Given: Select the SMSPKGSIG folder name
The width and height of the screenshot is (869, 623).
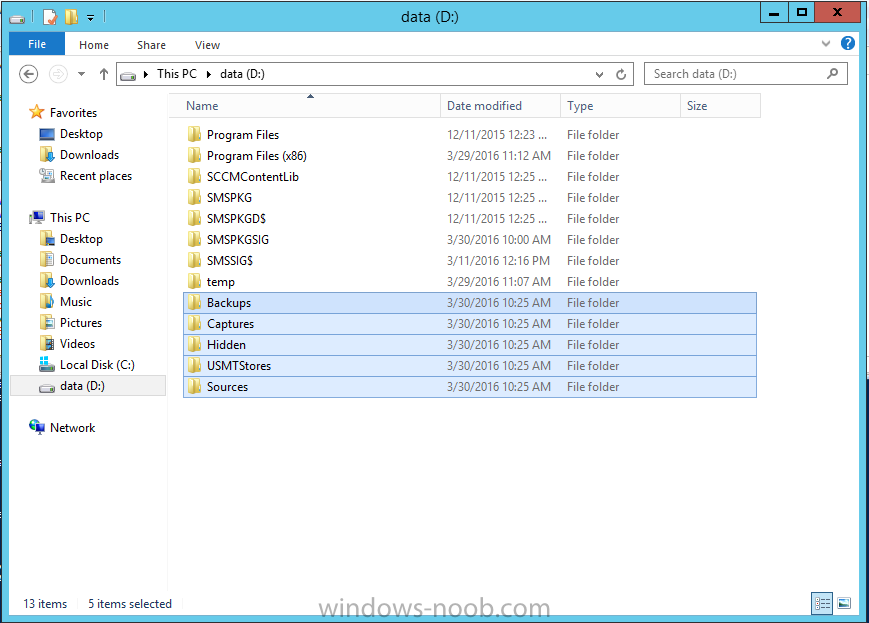Looking at the screenshot, I should click(238, 240).
